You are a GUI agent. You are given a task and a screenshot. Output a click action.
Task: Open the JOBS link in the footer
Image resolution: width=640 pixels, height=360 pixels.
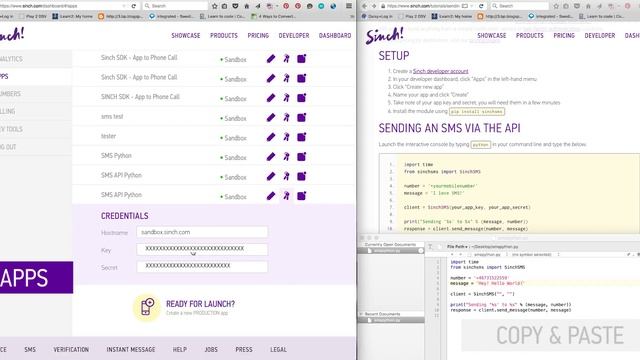tap(211, 349)
